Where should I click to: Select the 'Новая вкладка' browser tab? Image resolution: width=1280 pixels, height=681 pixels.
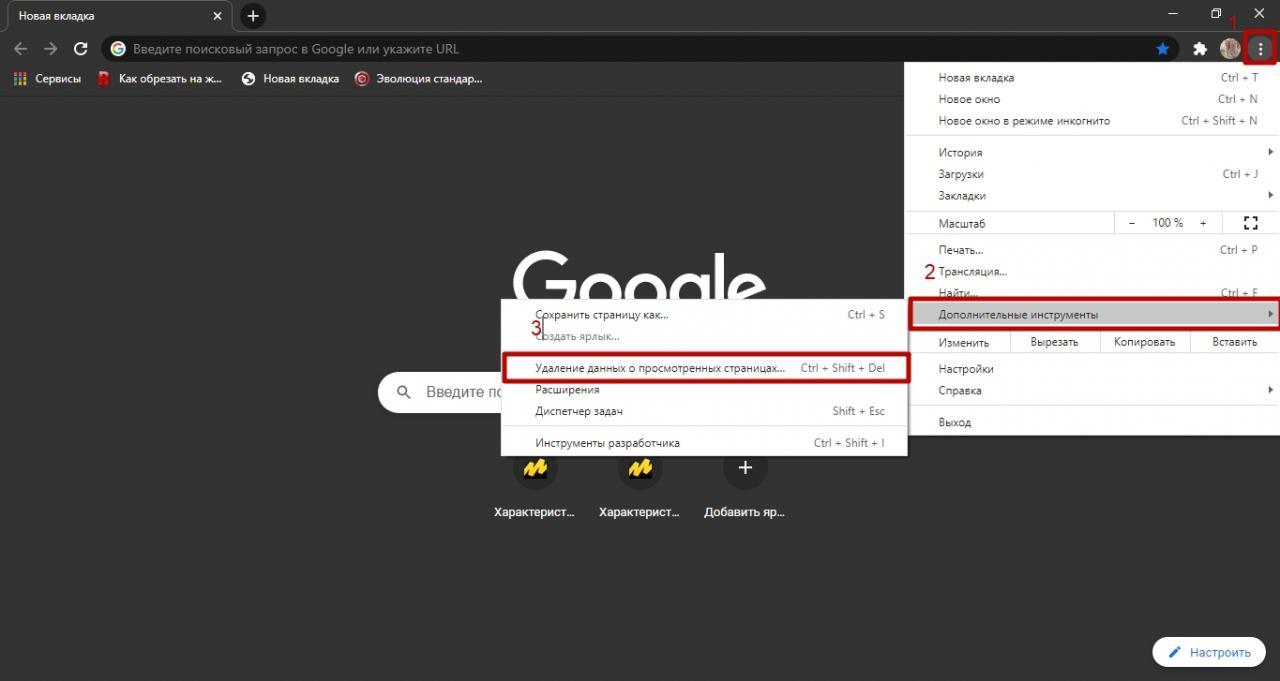pyautogui.click(x=117, y=16)
